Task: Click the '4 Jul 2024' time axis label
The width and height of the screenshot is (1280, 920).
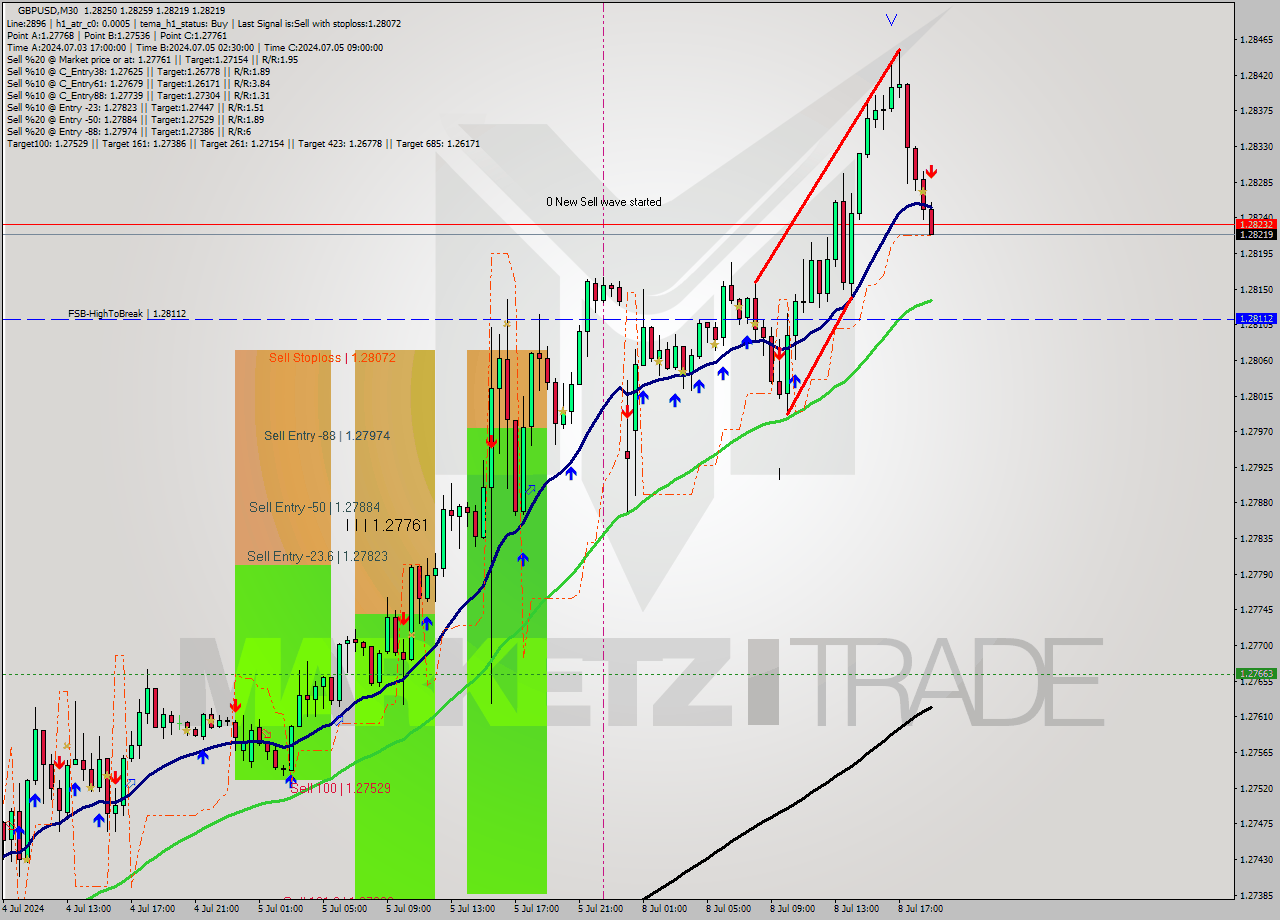Action: coord(22,909)
